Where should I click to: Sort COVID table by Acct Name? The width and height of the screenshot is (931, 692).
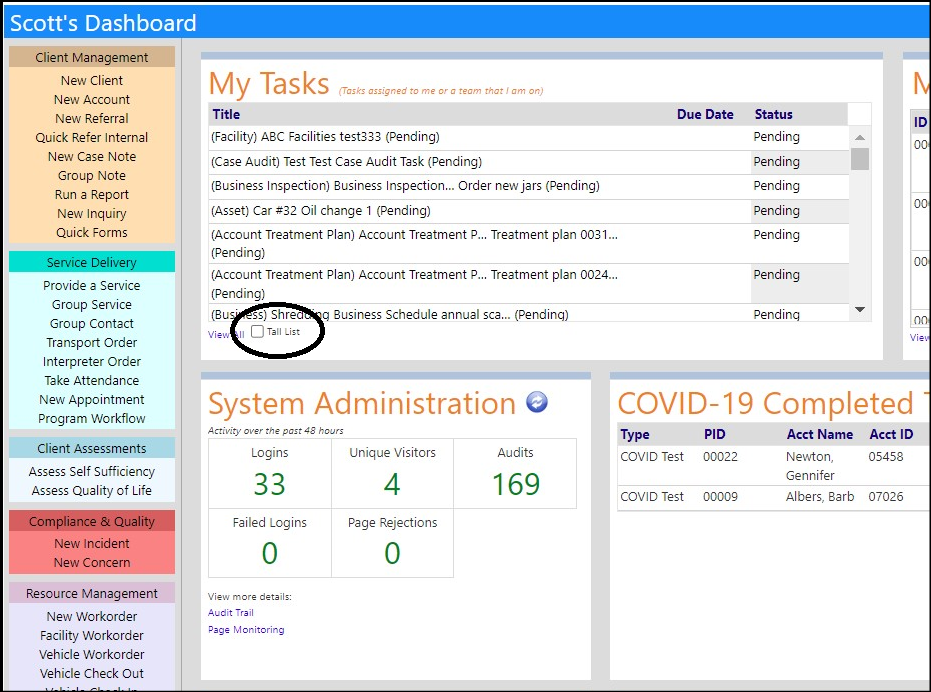[x=819, y=434]
